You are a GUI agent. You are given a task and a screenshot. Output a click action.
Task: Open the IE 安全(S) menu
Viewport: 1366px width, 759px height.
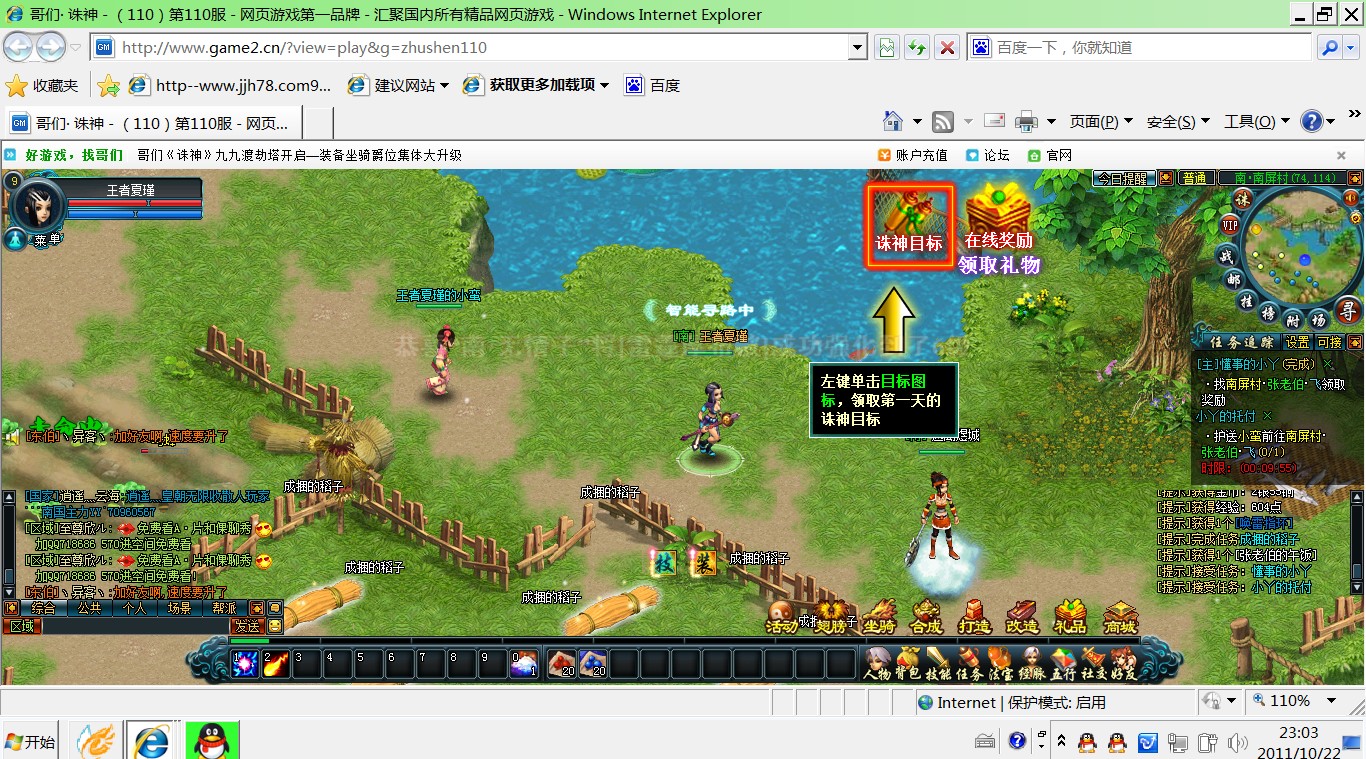(1178, 121)
